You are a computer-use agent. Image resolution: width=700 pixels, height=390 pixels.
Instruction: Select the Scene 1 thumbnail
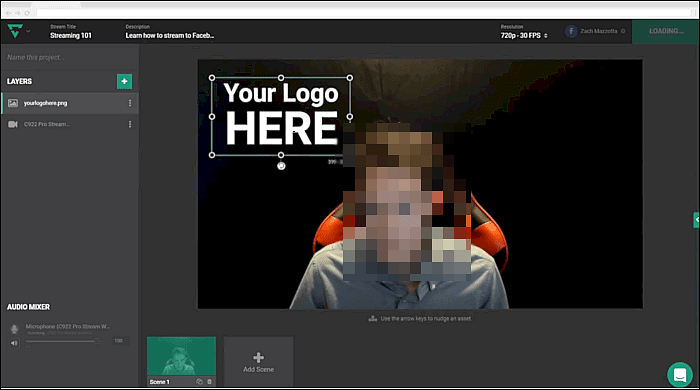(181, 356)
